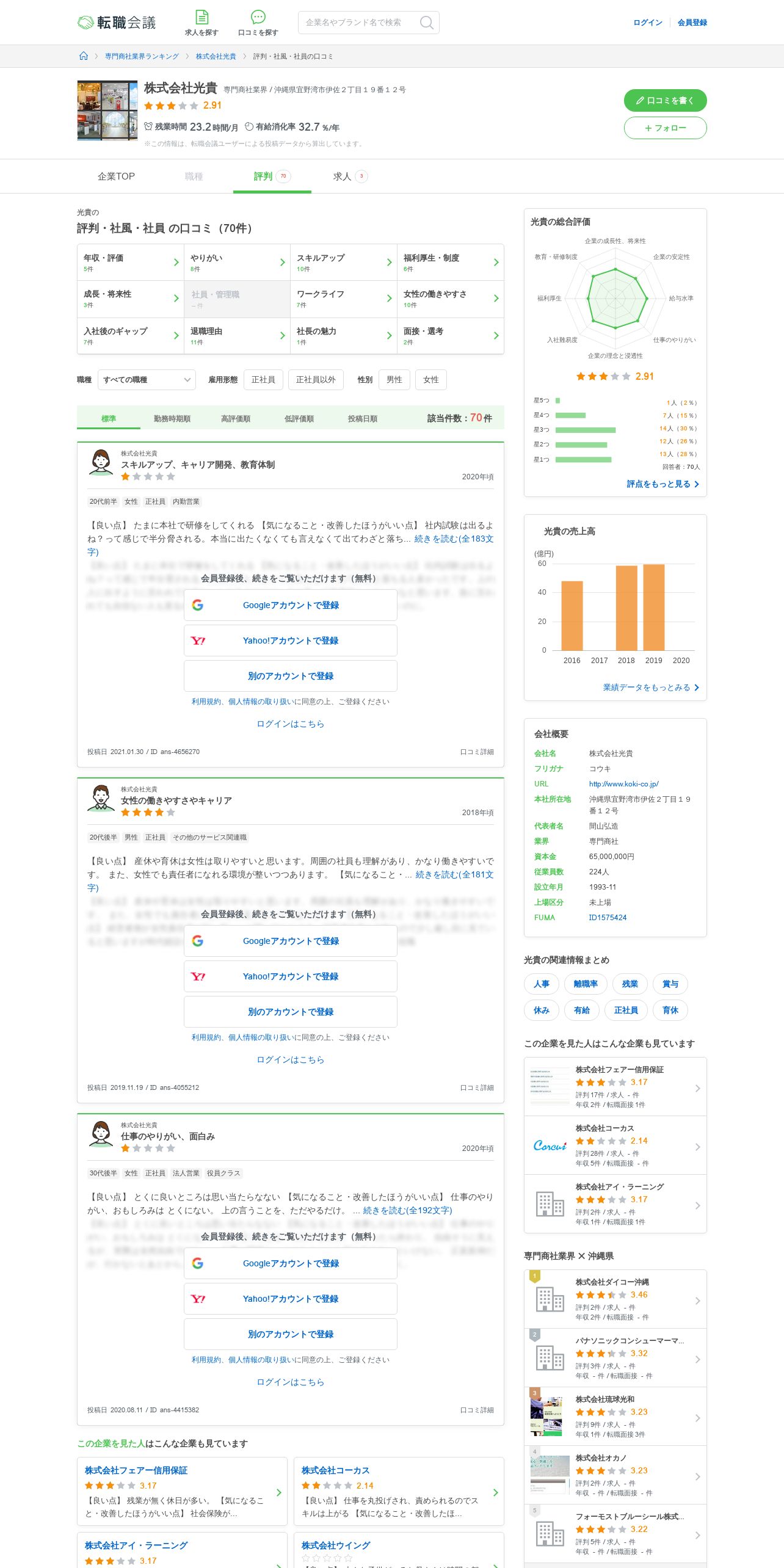
Task: Click reviewer avatar of スキルアップ review
Action: pos(101,462)
